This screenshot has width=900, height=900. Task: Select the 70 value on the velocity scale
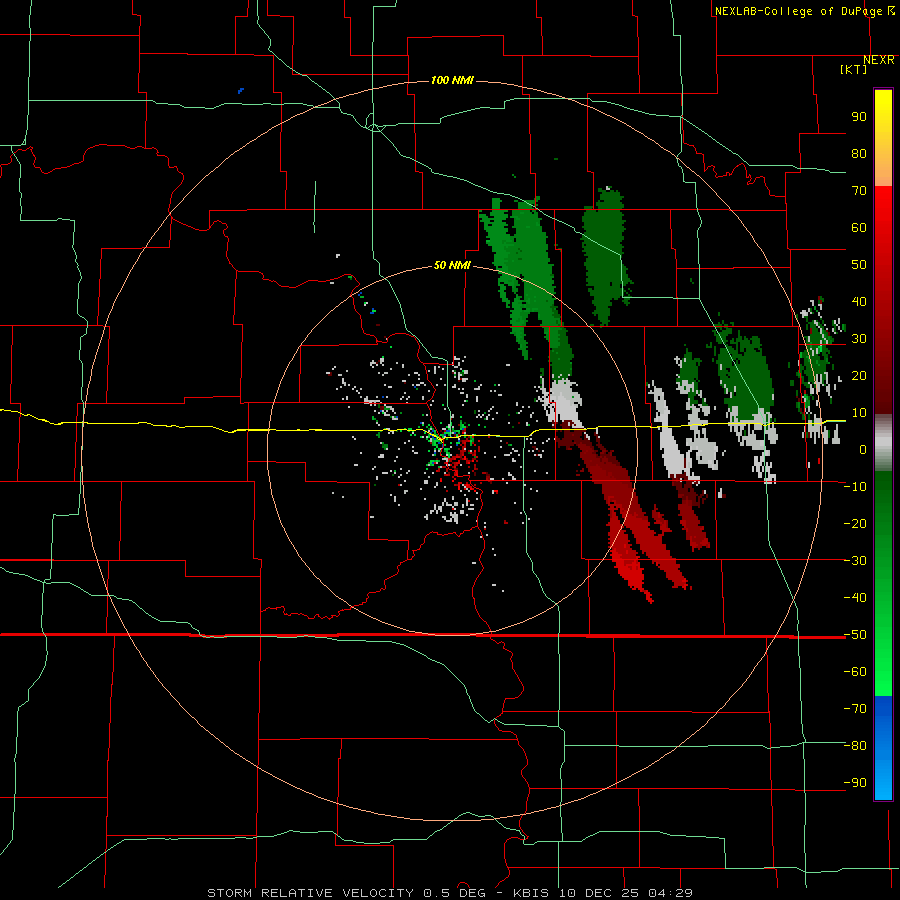(x=859, y=191)
